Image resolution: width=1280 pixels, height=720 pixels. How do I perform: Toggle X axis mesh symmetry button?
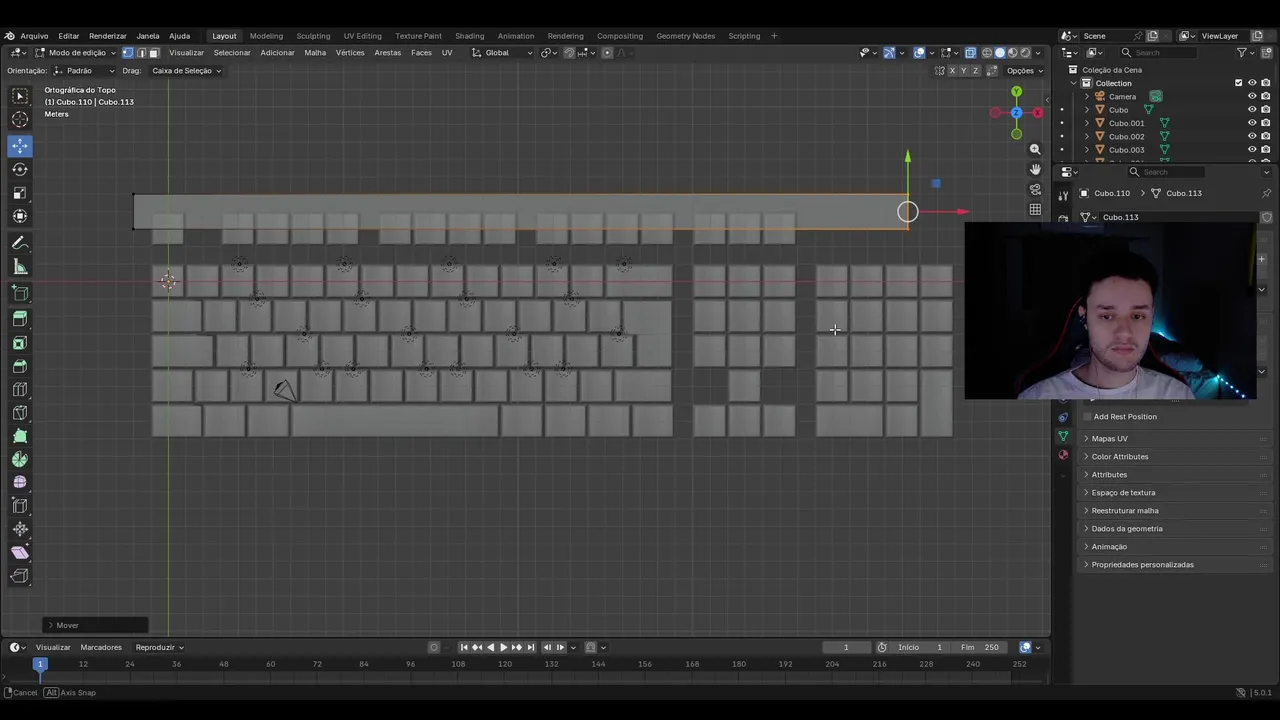[952, 71]
